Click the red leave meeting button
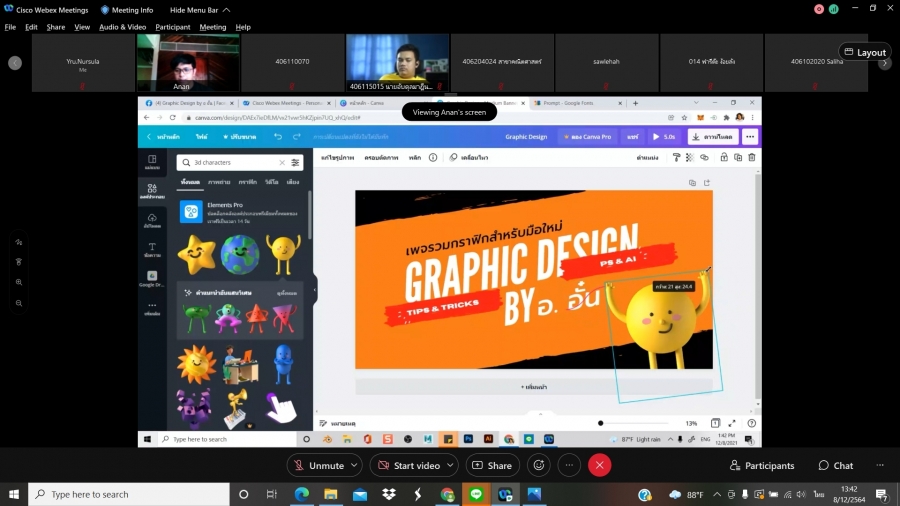This screenshot has width=900, height=506. coord(599,465)
